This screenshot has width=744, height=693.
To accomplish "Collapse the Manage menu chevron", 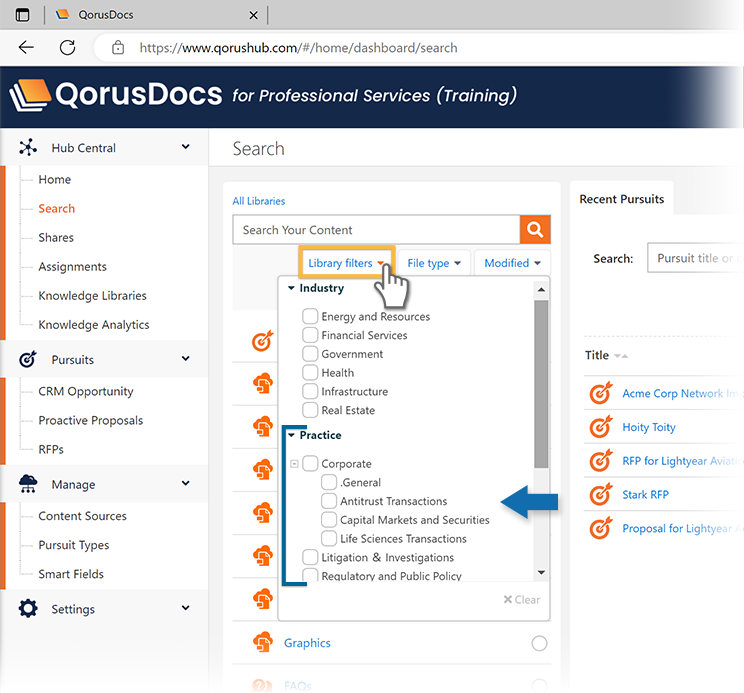I will point(186,483).
